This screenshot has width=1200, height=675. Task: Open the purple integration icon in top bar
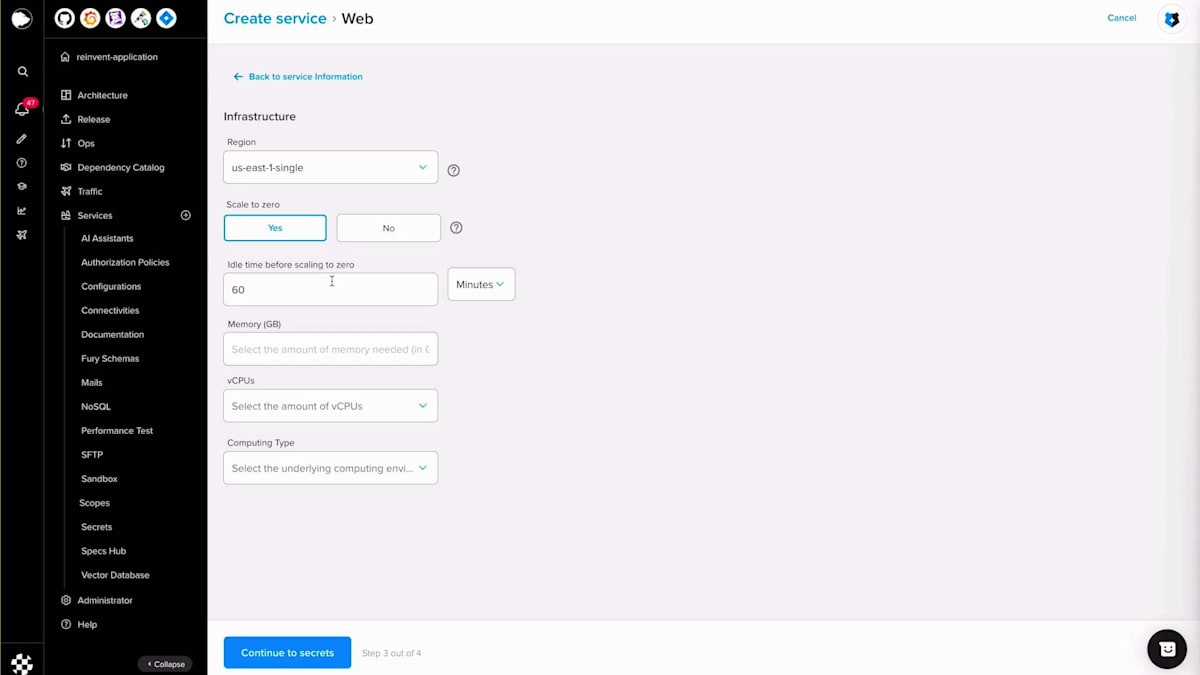(x=116, y=18)
